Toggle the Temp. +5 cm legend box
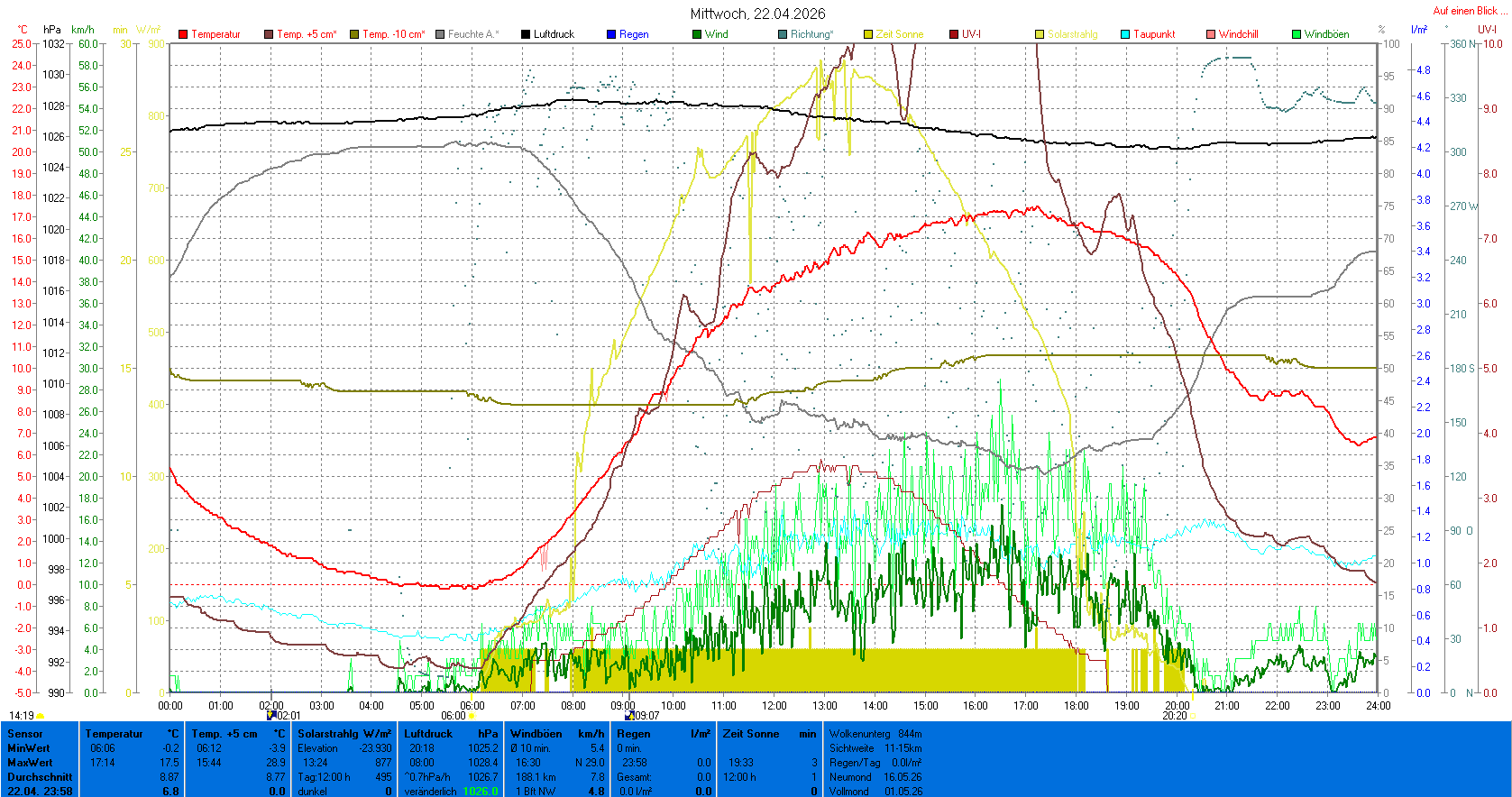 tap(269, 34)
